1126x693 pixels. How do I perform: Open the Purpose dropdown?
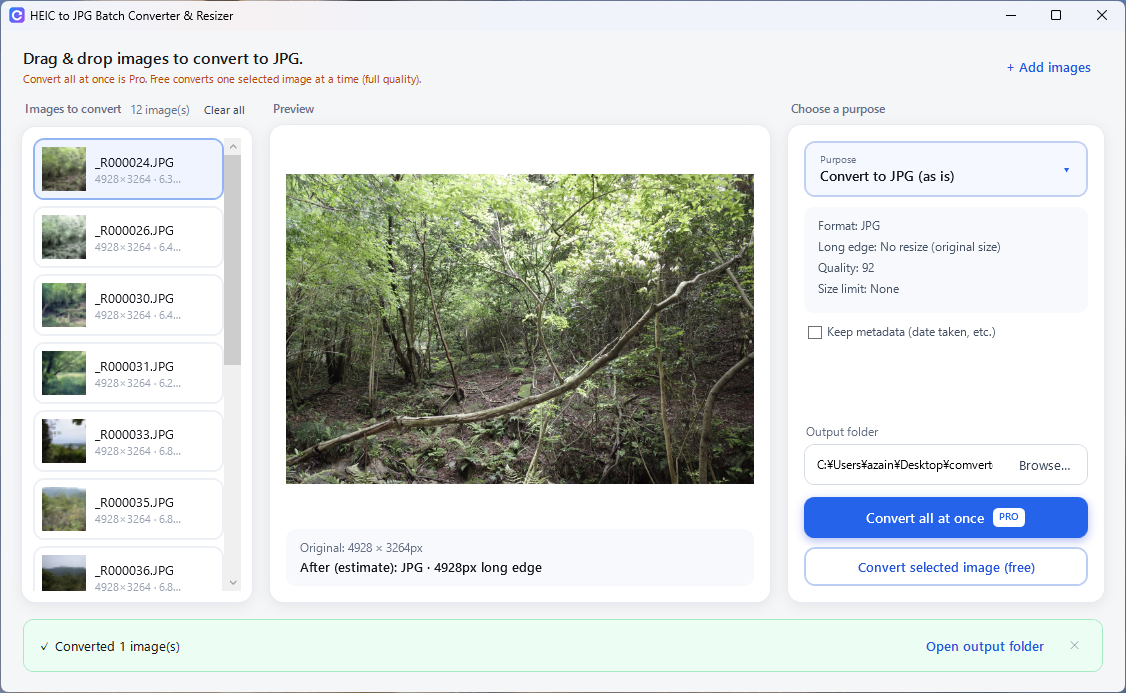945,169
